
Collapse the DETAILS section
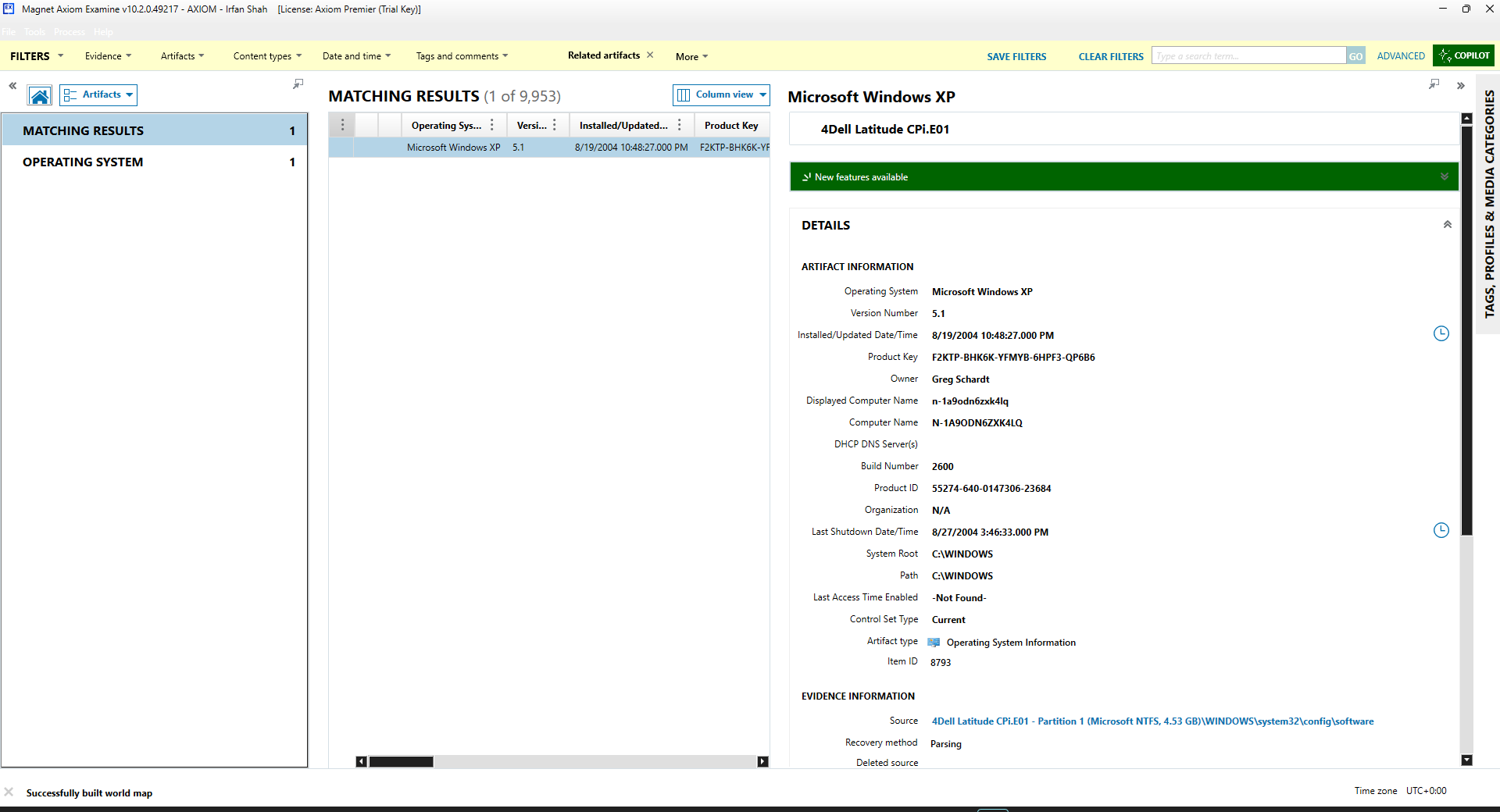1447,225
